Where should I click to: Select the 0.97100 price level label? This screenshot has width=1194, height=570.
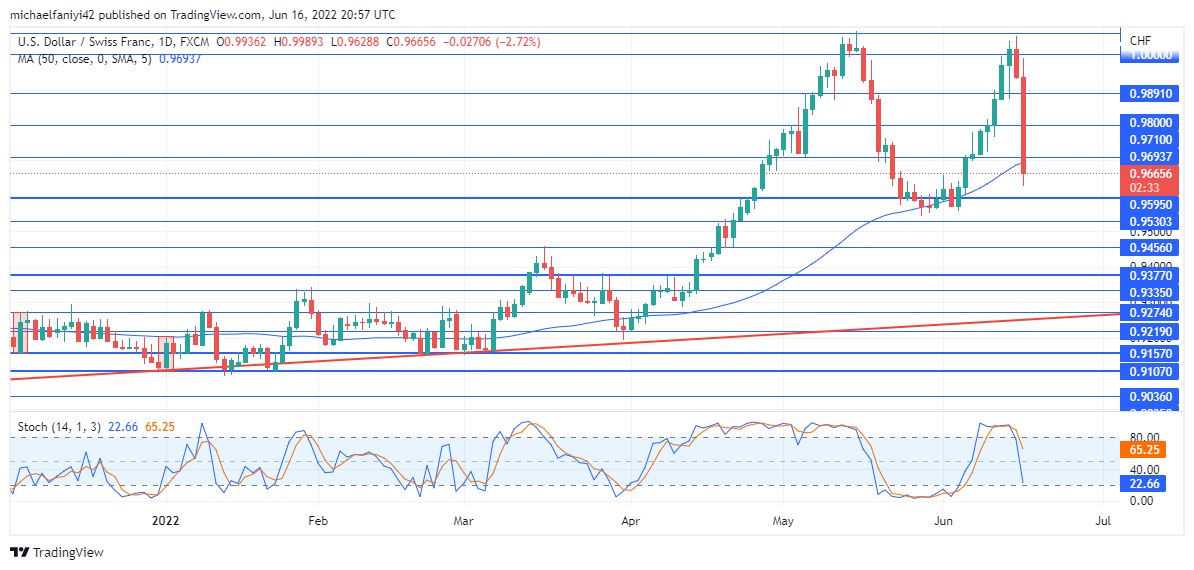tap(1152, 139)
